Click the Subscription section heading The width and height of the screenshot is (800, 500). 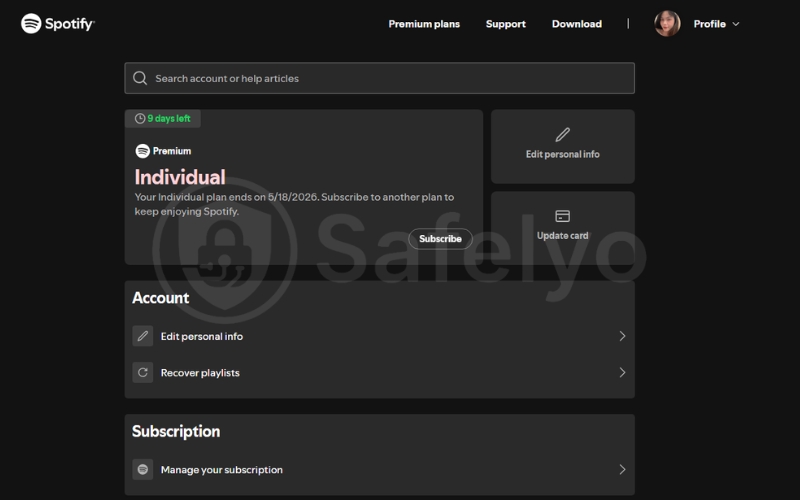point(176,431)
